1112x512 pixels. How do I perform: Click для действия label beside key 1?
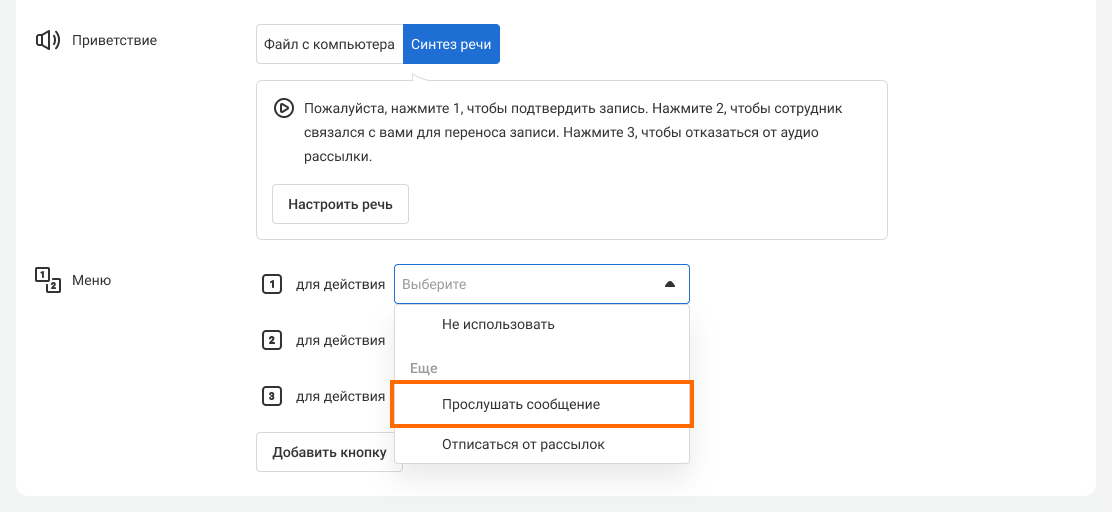click(x=340, y=284)
